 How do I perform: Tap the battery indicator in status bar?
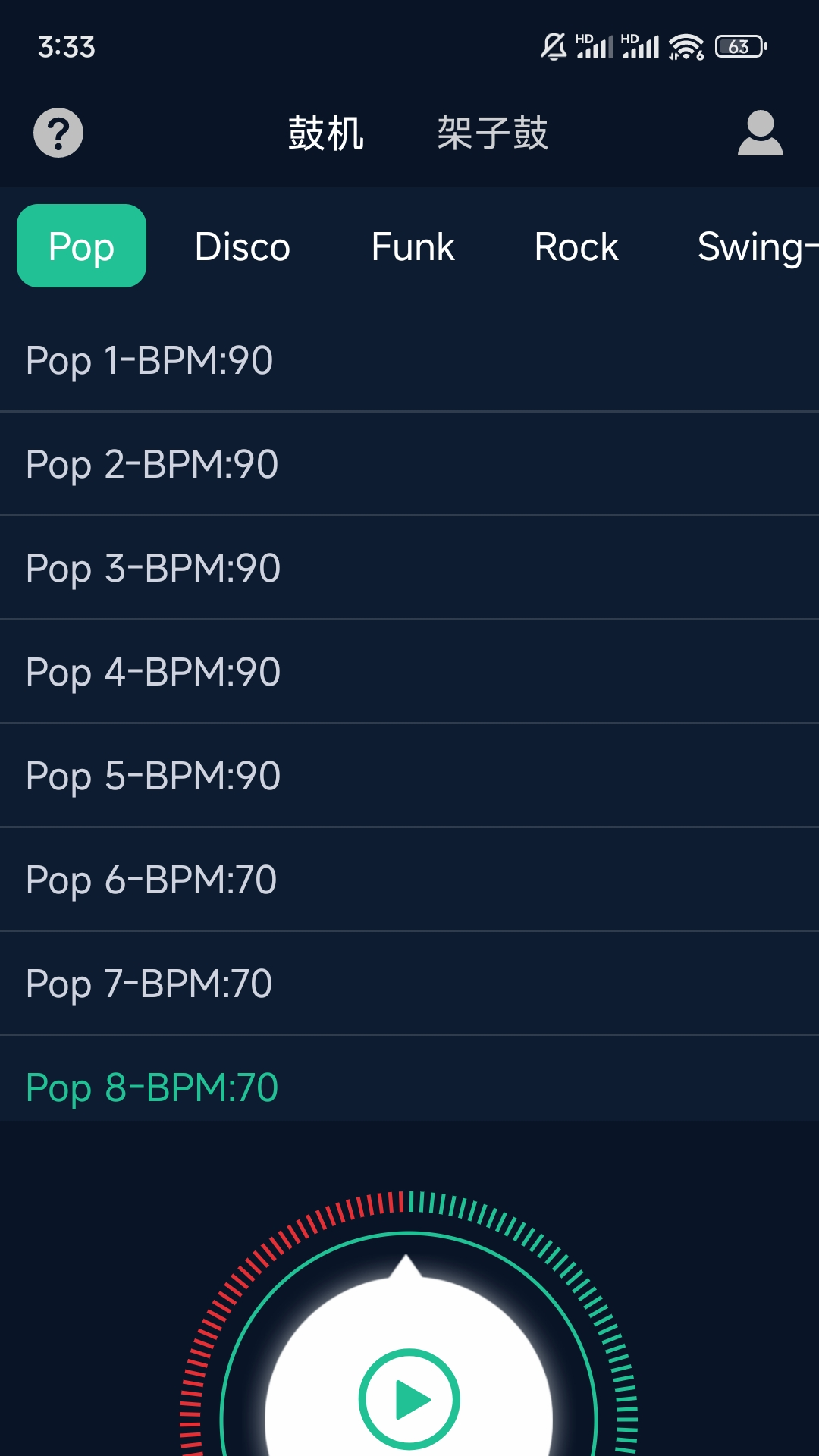pyautogui.click(x=741, y=47)
